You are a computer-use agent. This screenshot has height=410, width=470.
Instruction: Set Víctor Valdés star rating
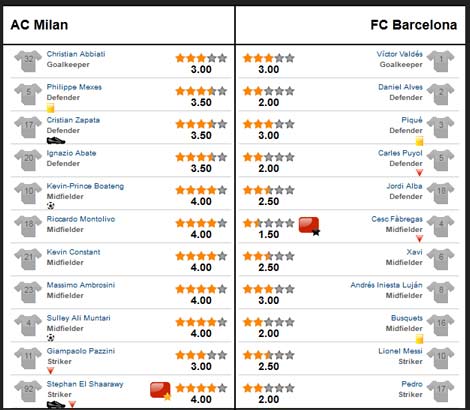click(x=269, y=58)
